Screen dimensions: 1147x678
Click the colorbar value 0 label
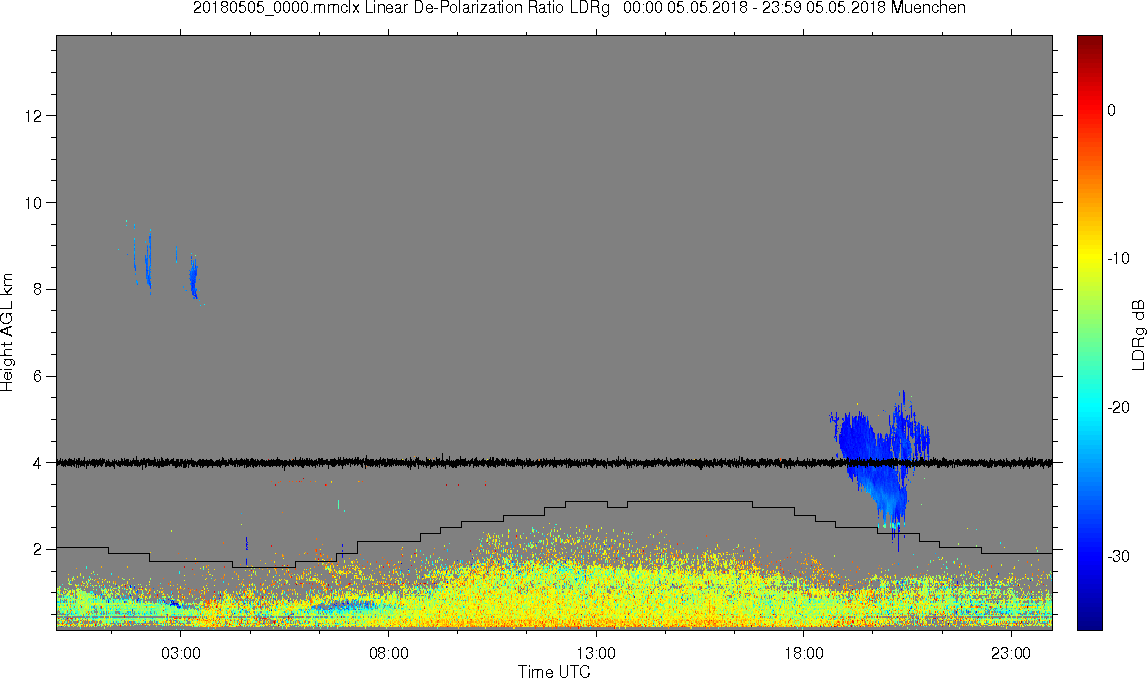1111,110
